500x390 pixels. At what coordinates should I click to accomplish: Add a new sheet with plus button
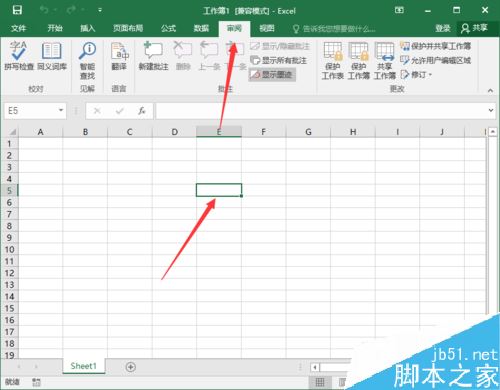(130, 367)
